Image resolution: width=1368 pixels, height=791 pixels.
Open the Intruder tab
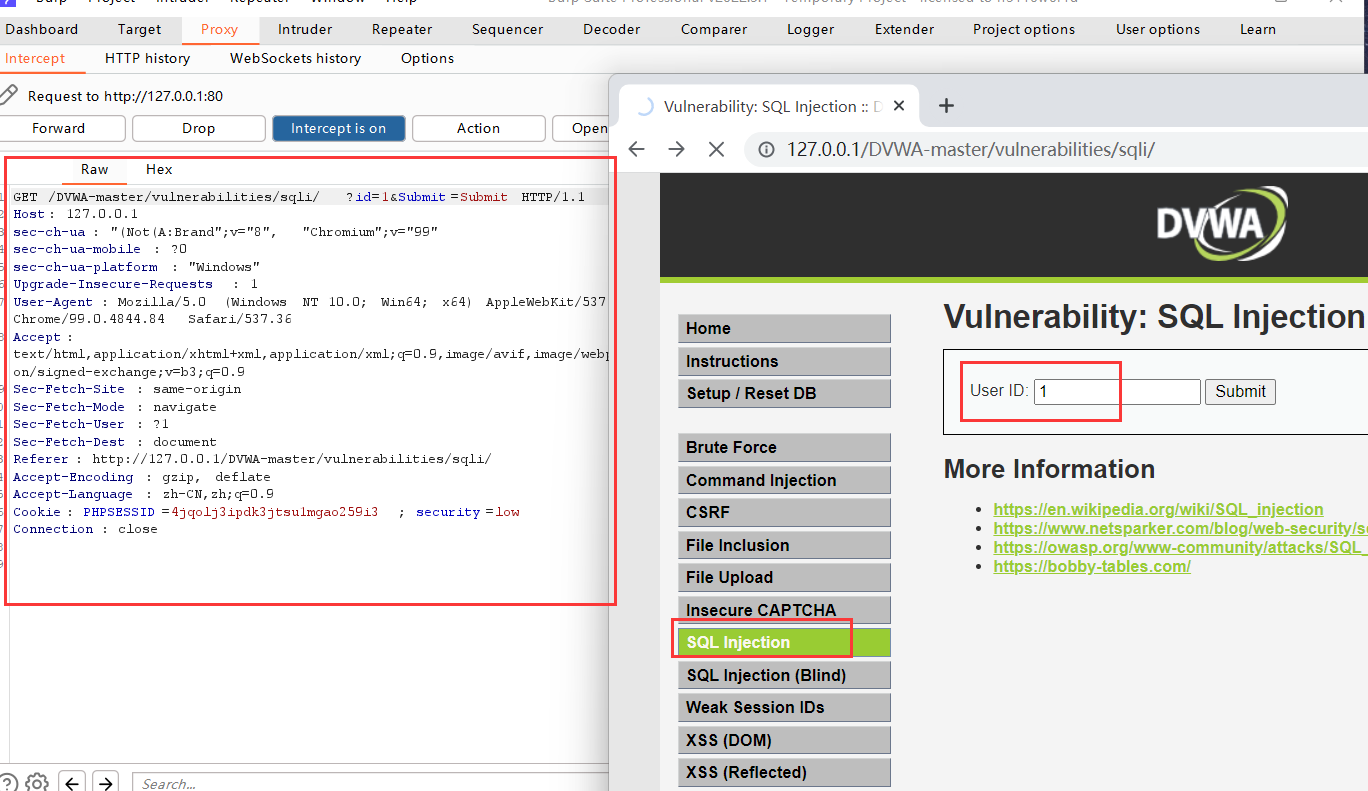tap(305, 29)
